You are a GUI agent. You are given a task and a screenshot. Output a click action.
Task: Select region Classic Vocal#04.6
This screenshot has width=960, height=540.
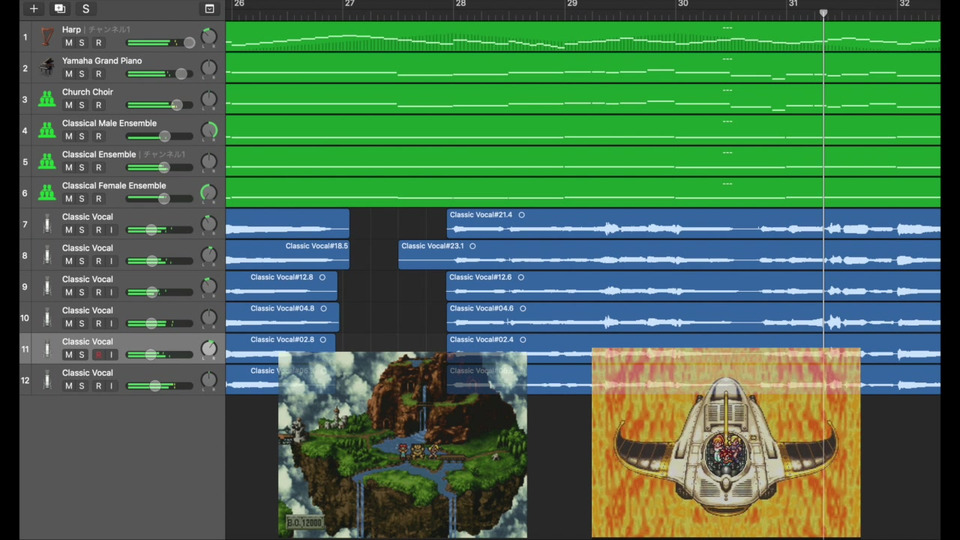[693, 317]
